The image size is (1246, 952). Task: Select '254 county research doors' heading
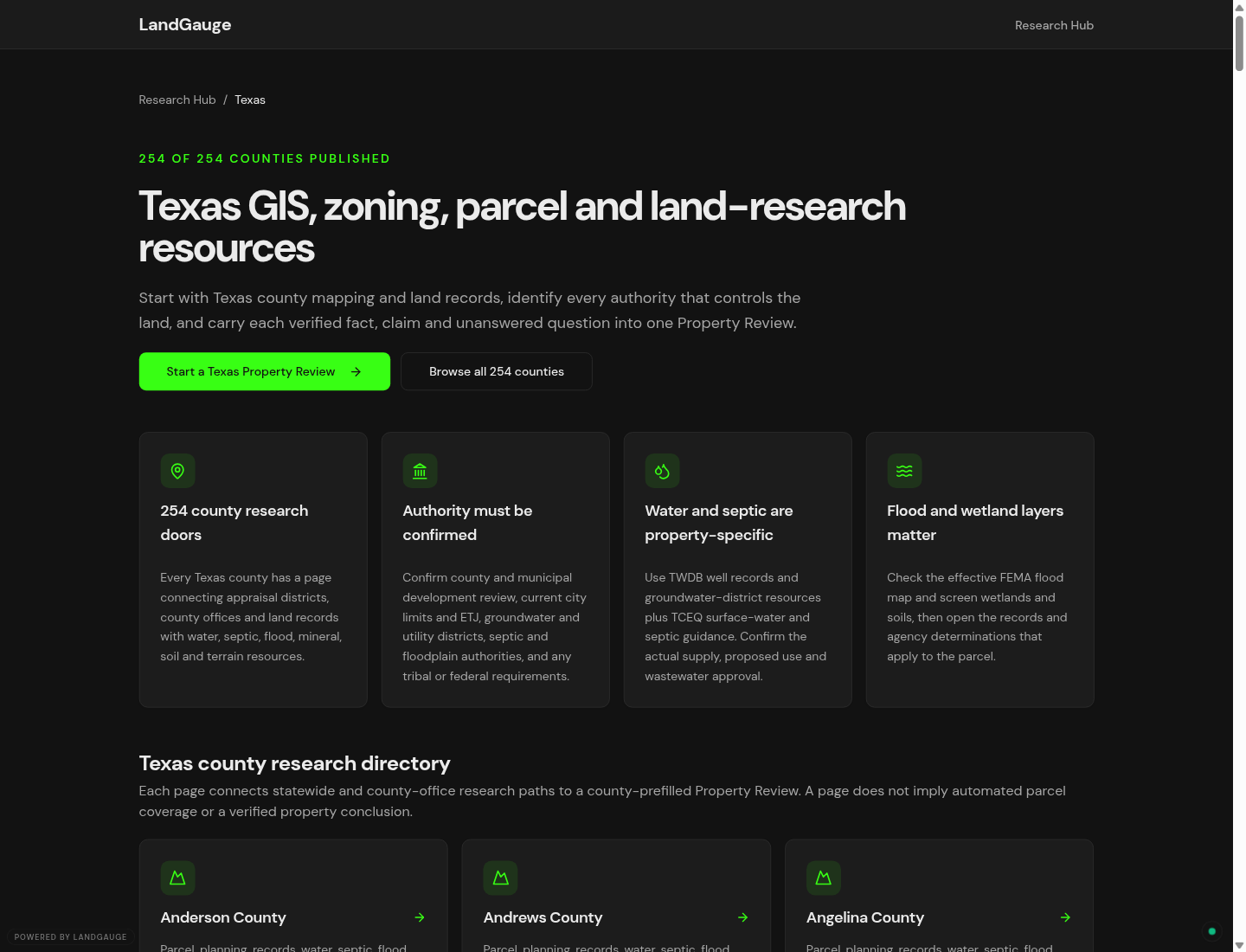point(234,523)
